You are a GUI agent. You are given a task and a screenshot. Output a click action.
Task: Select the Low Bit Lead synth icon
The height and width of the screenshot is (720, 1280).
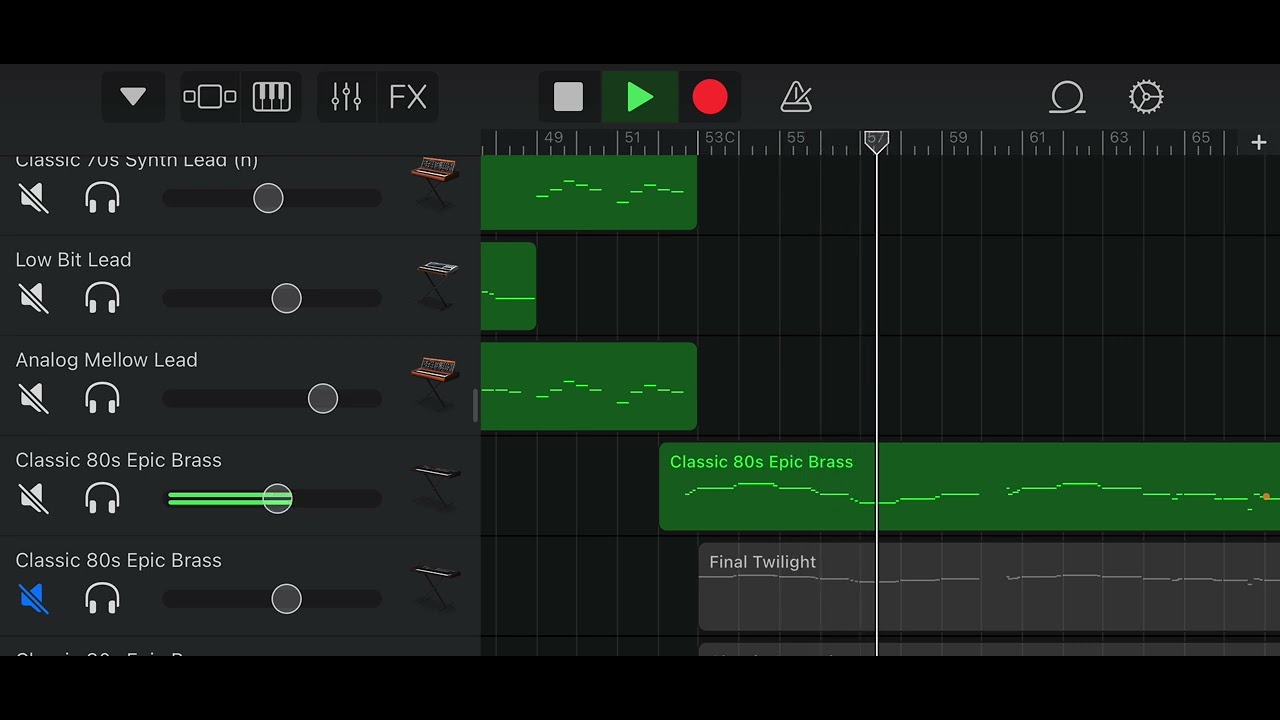(437, 284)
